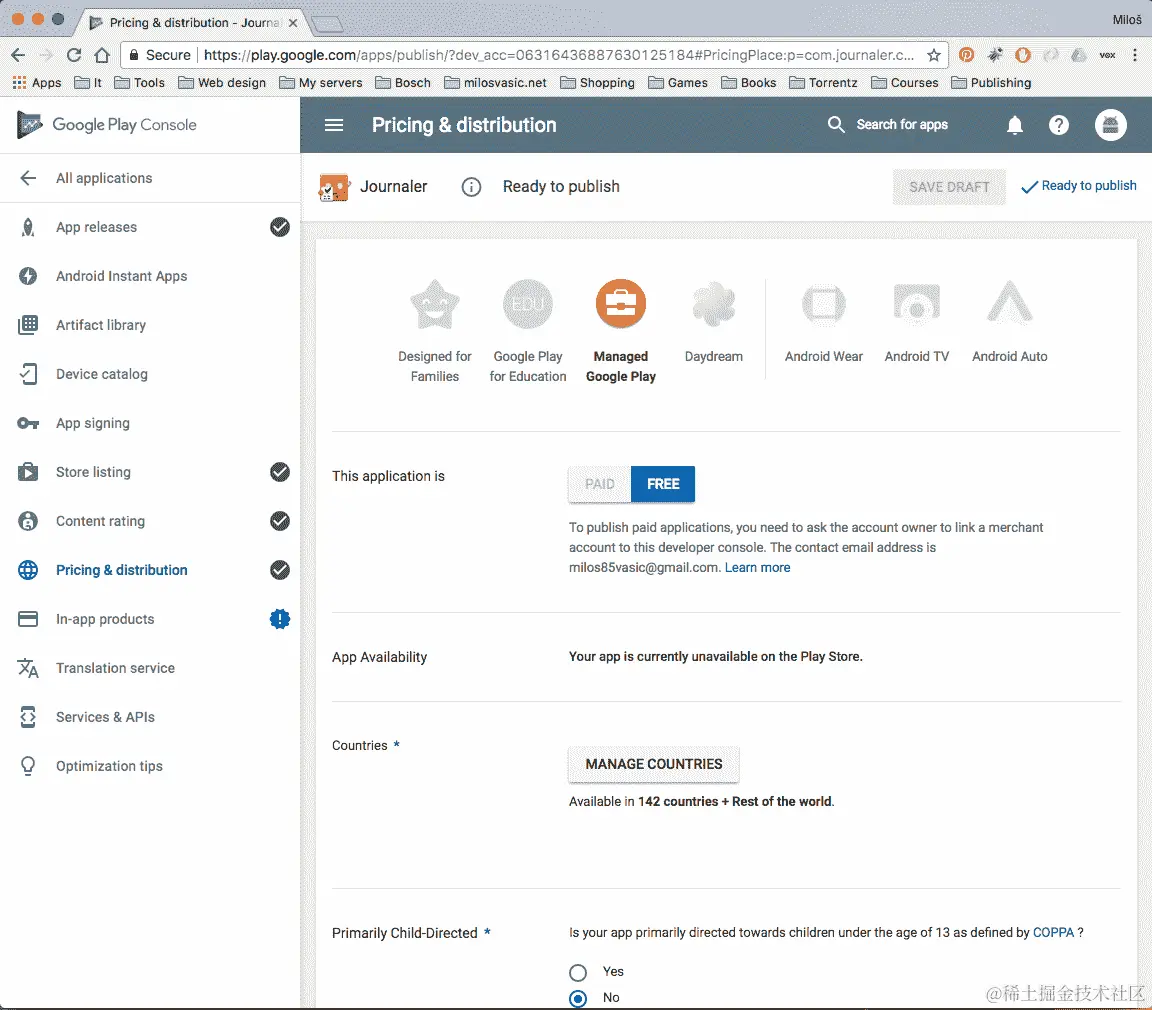
Task: Open Store listing section
Action: pos(93,472)
